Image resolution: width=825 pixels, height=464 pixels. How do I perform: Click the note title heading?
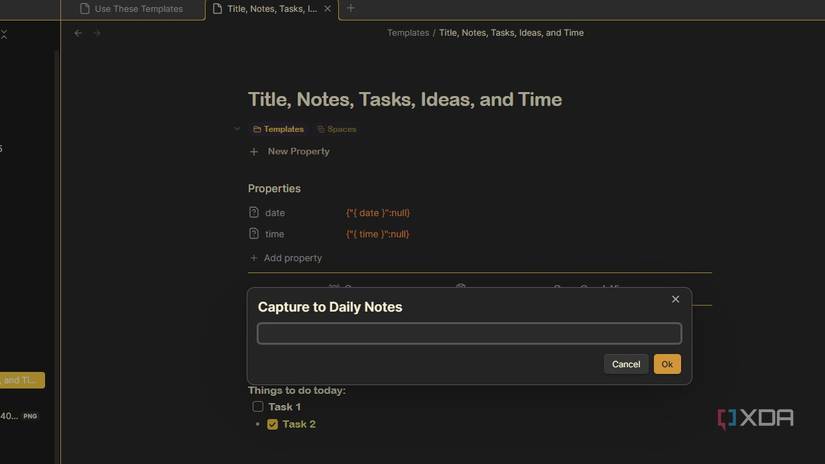pos(405,99)
